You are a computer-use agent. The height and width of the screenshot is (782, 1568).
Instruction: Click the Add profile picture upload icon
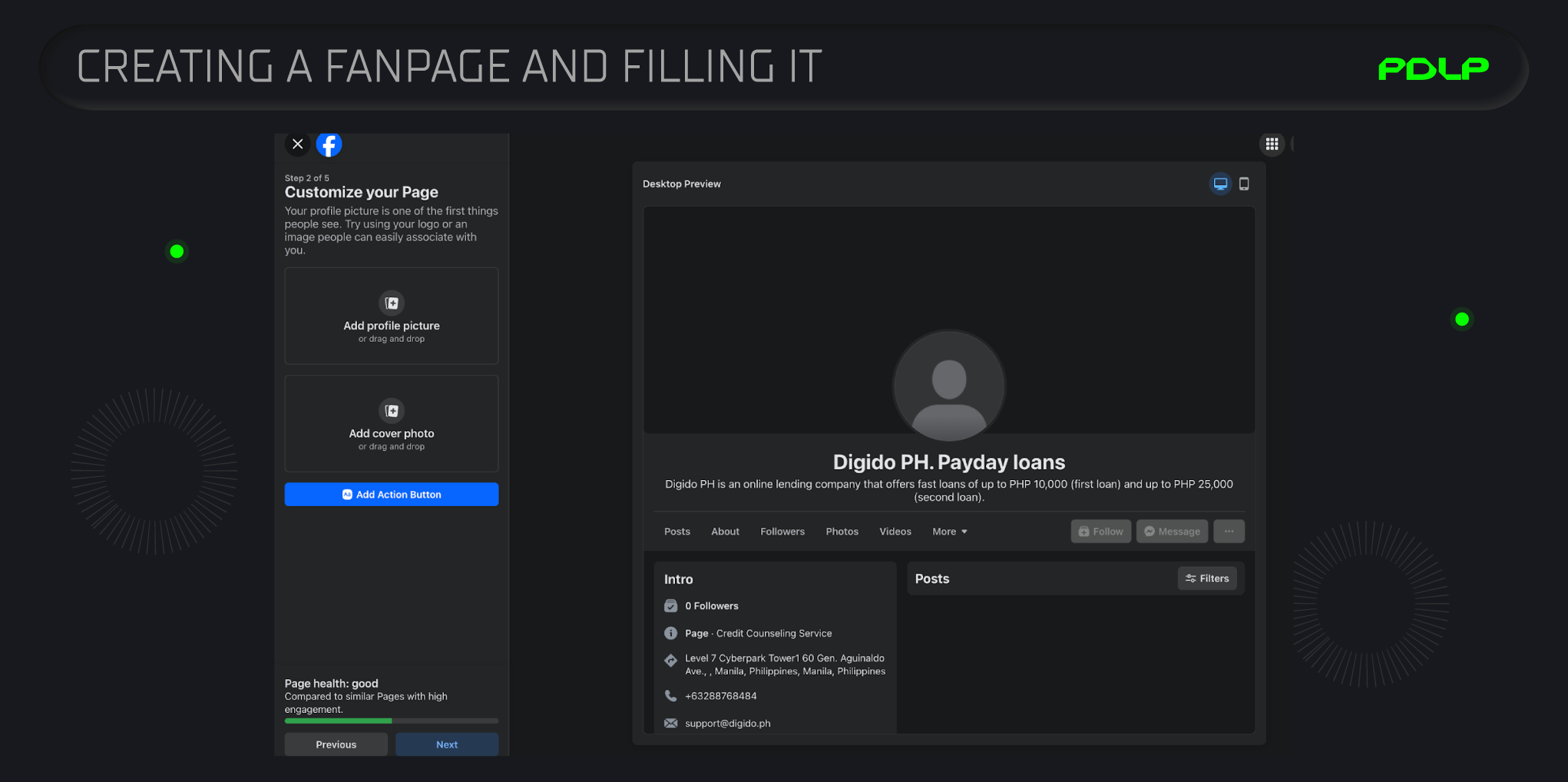pos(392,303)
